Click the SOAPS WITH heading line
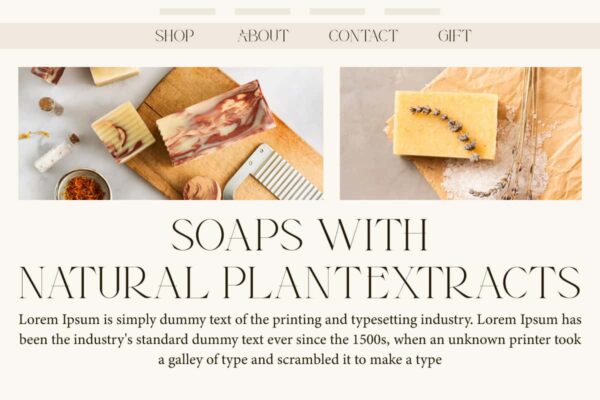Image resolution: width=600 pixels, height=400 pixels. [x=299, y=235]
